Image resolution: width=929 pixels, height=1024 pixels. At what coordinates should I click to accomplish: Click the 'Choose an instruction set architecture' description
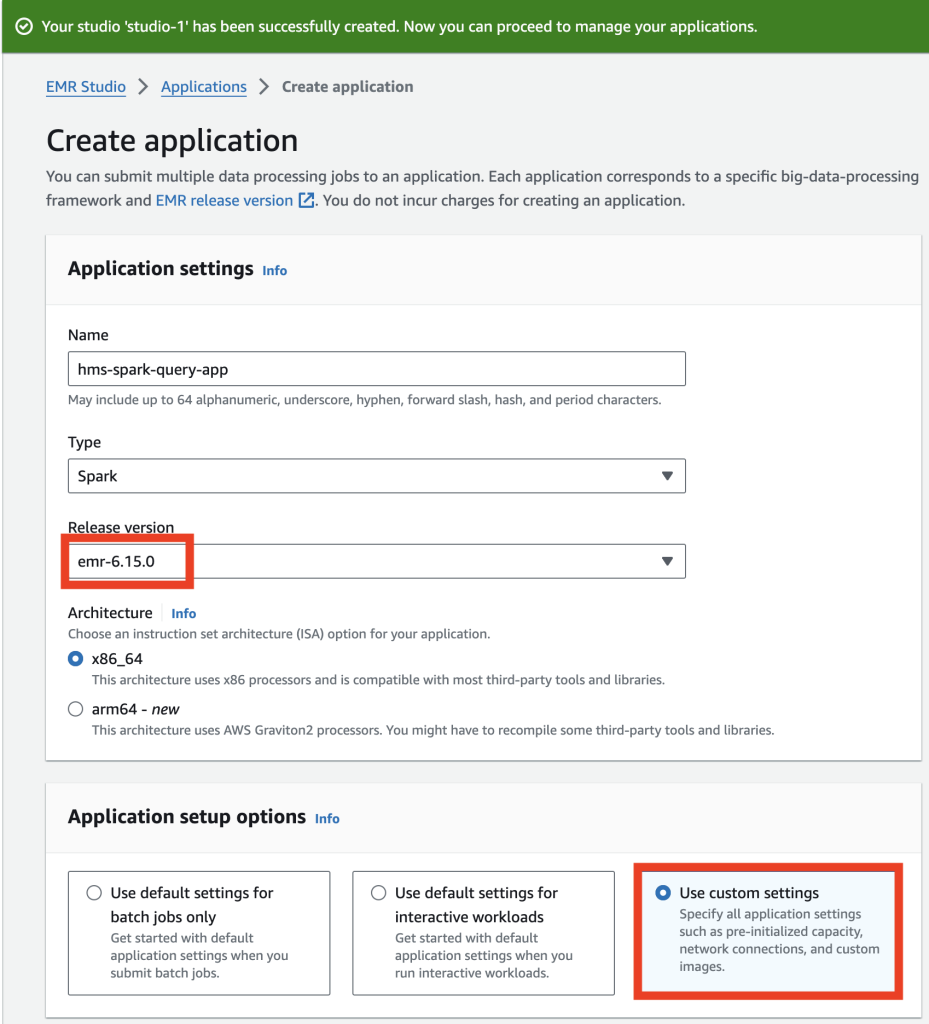(279, 633)
